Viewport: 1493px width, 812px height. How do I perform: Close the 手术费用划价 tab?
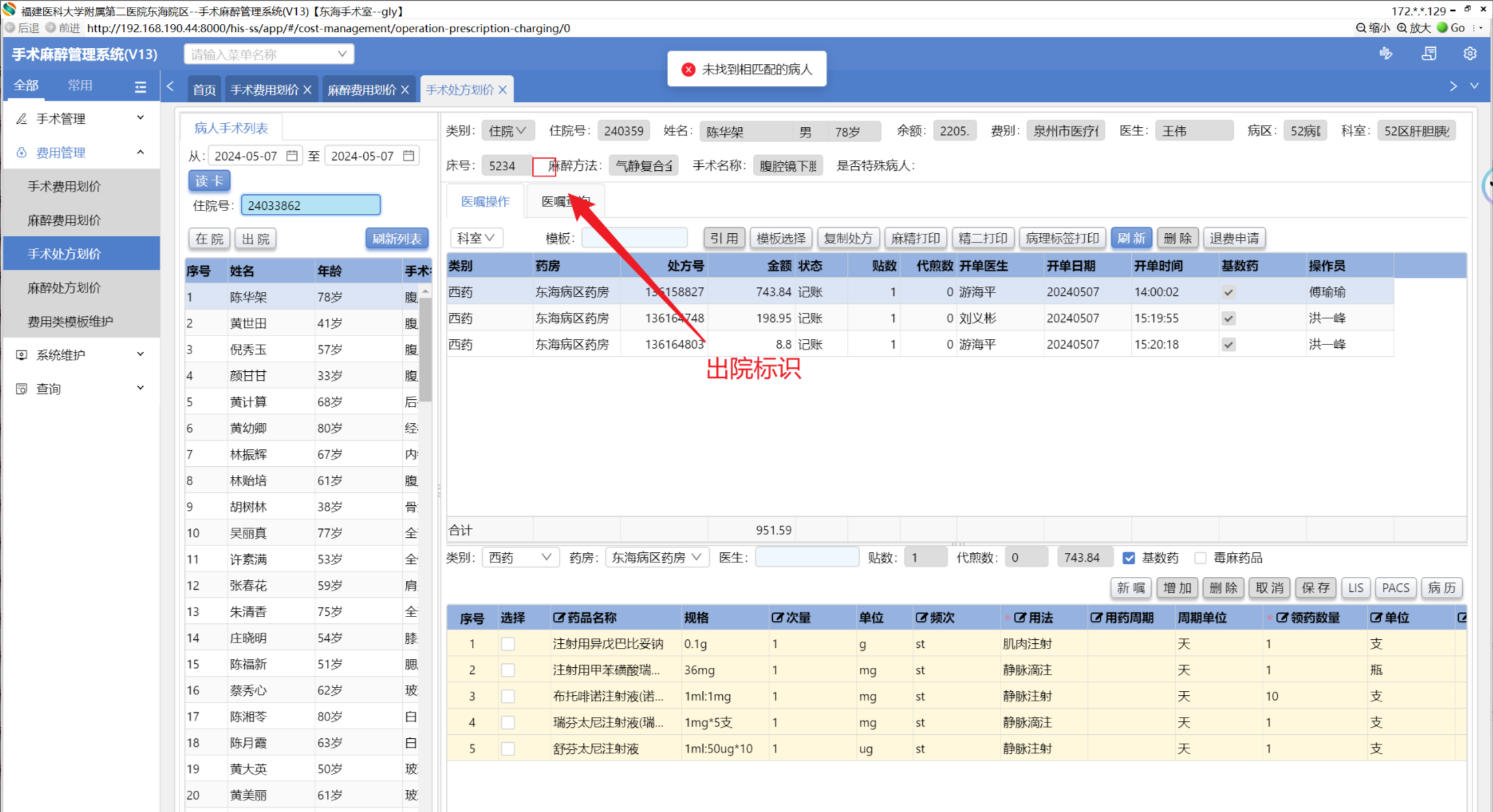pyautogui.click(x=308, y=90)
